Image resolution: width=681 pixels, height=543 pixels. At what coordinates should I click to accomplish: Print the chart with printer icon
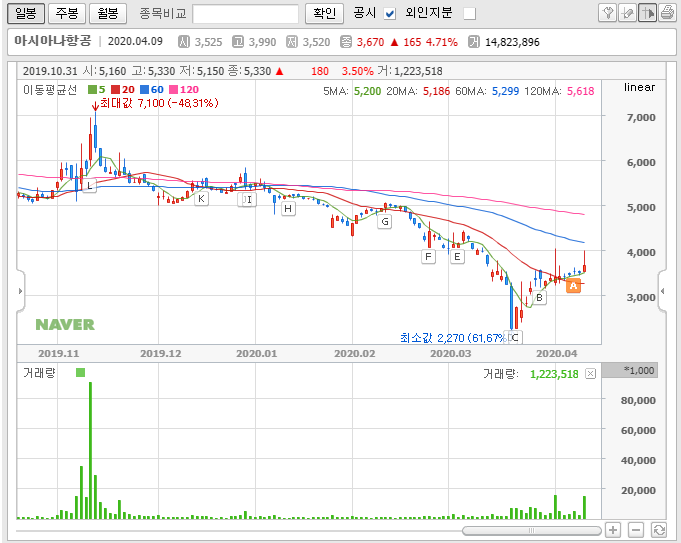(667, 13)
